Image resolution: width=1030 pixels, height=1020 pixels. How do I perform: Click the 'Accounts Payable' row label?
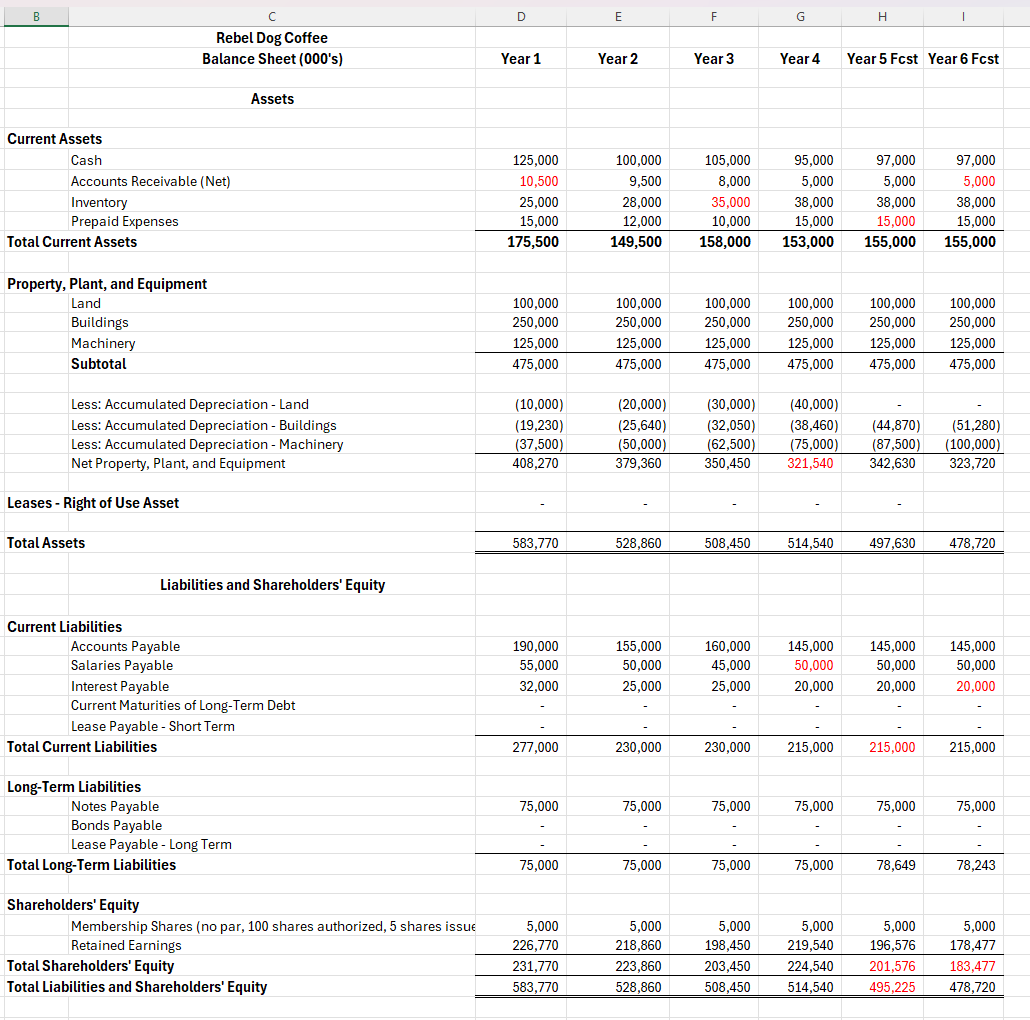[x=125, y=647]
